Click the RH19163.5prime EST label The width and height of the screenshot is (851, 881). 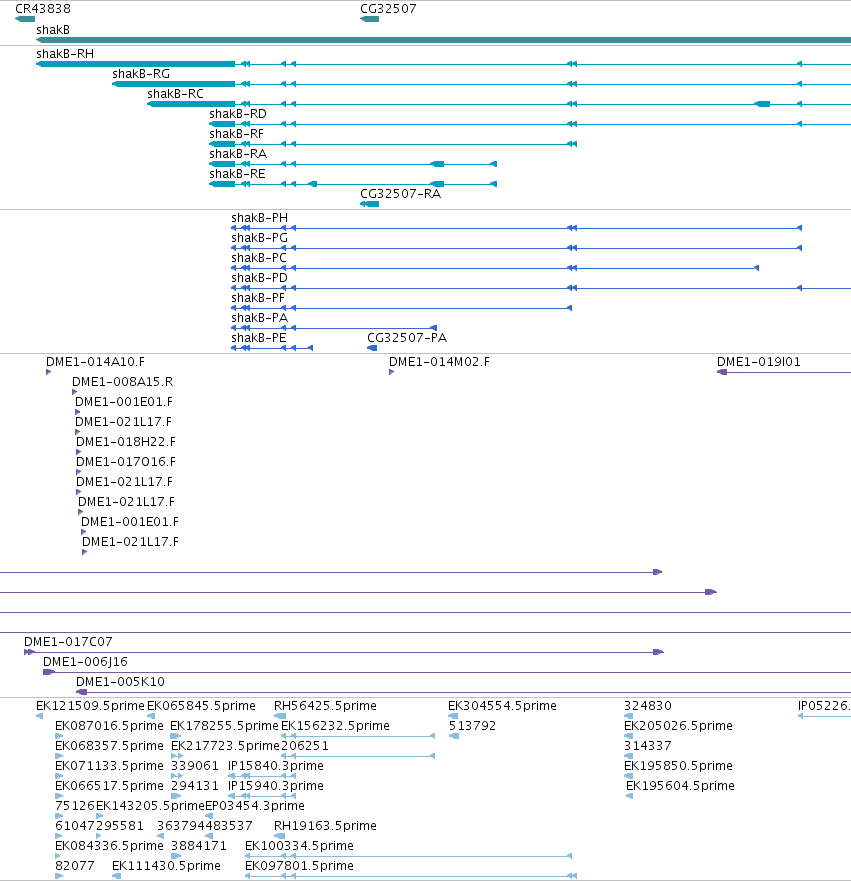point(325,826)
